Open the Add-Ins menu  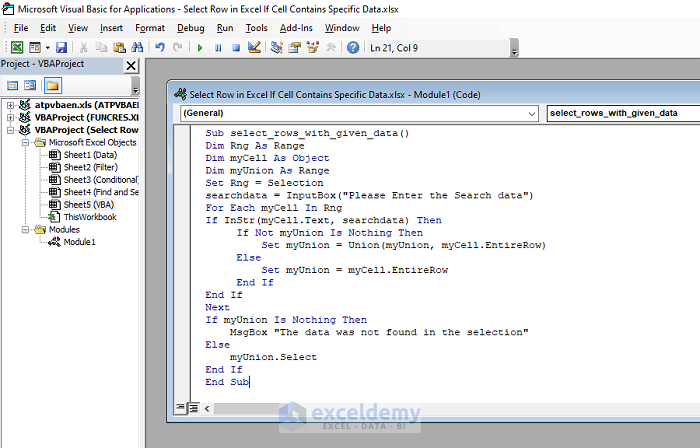(296, 28)
